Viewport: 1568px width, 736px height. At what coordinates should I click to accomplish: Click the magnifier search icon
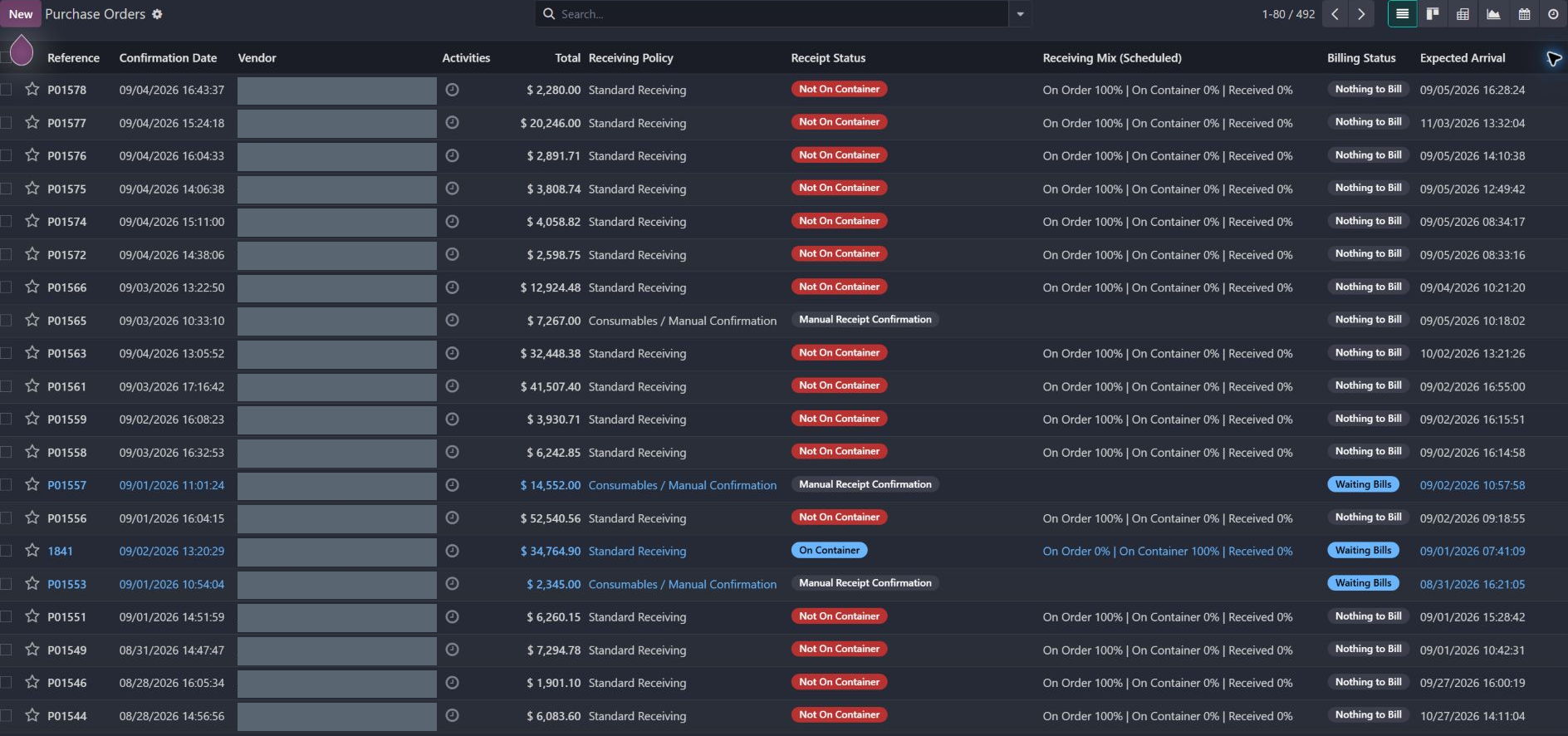549,14
